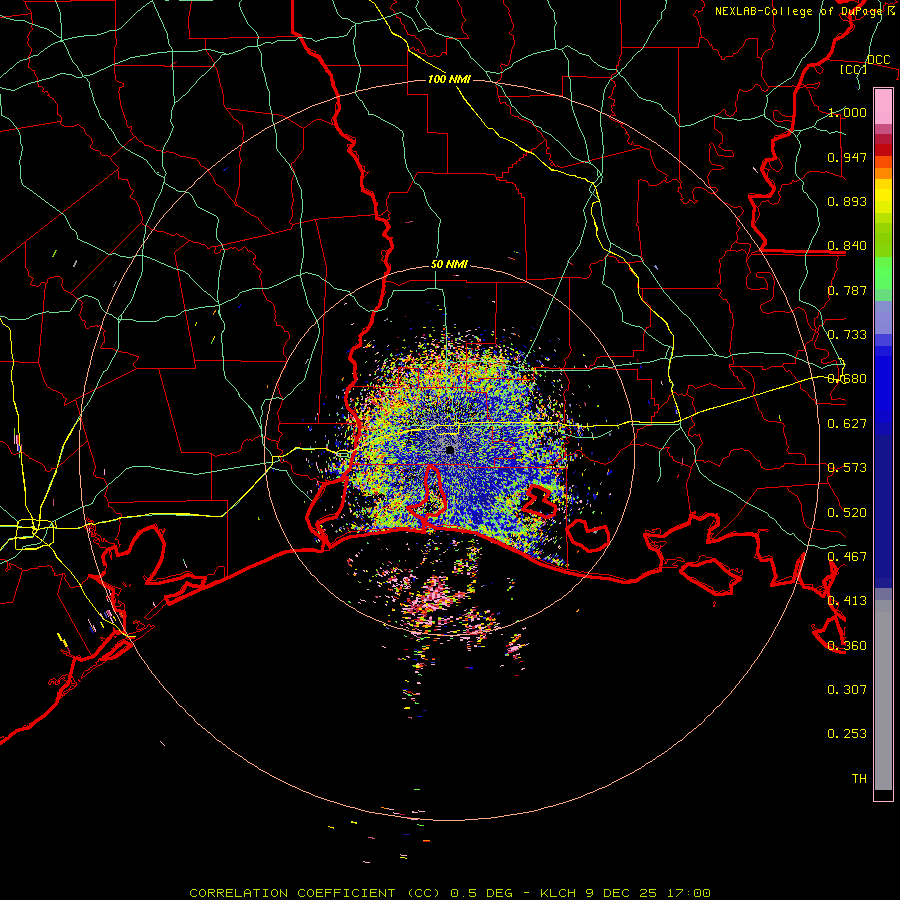The width and height of the screenshot is (900, 900).
Task: Click the 0.733 scale value
Action: pyautogui.click(x=847, y=335)
